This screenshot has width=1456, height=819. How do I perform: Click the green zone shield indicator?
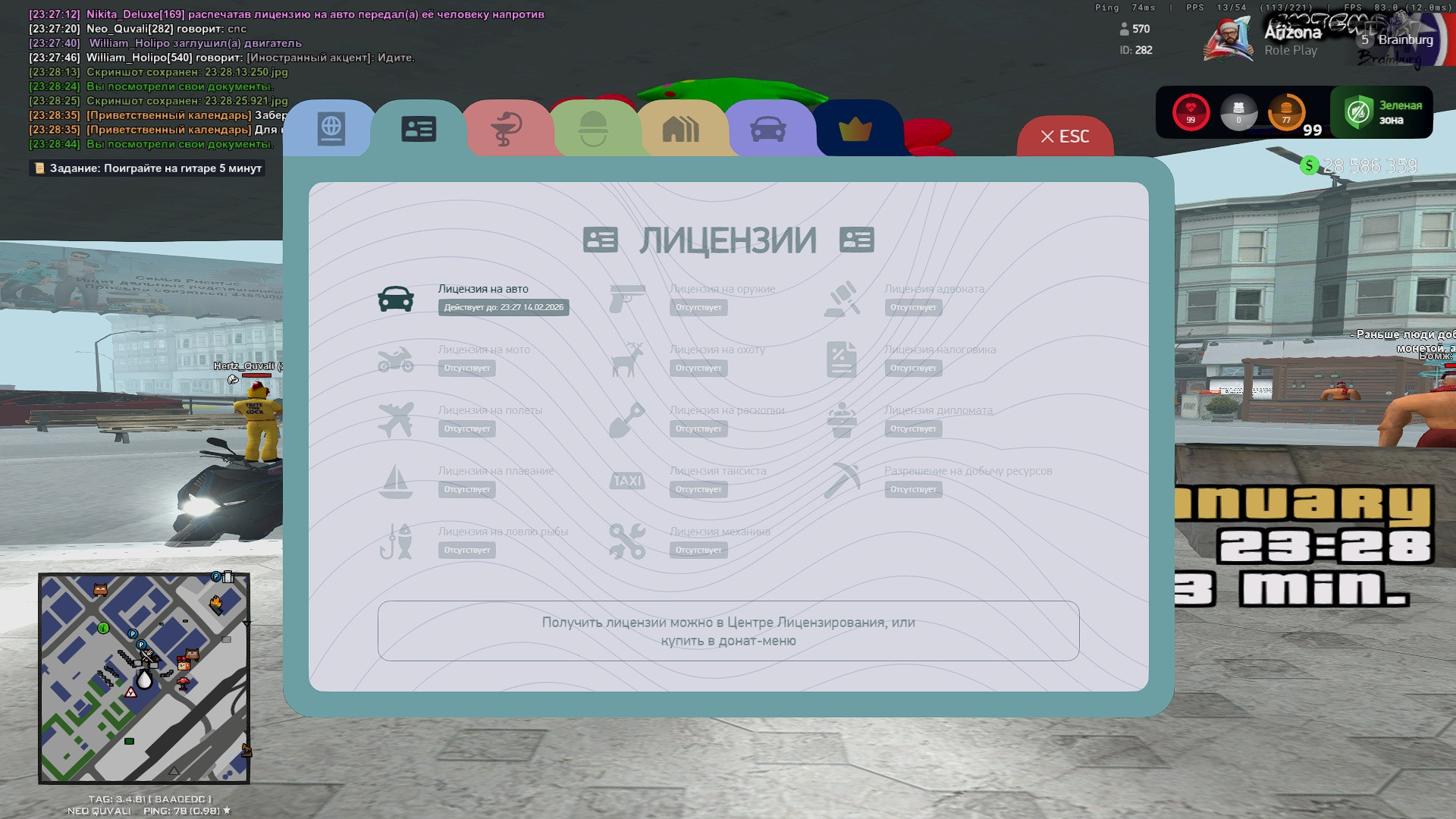[x=1382, y=112]
